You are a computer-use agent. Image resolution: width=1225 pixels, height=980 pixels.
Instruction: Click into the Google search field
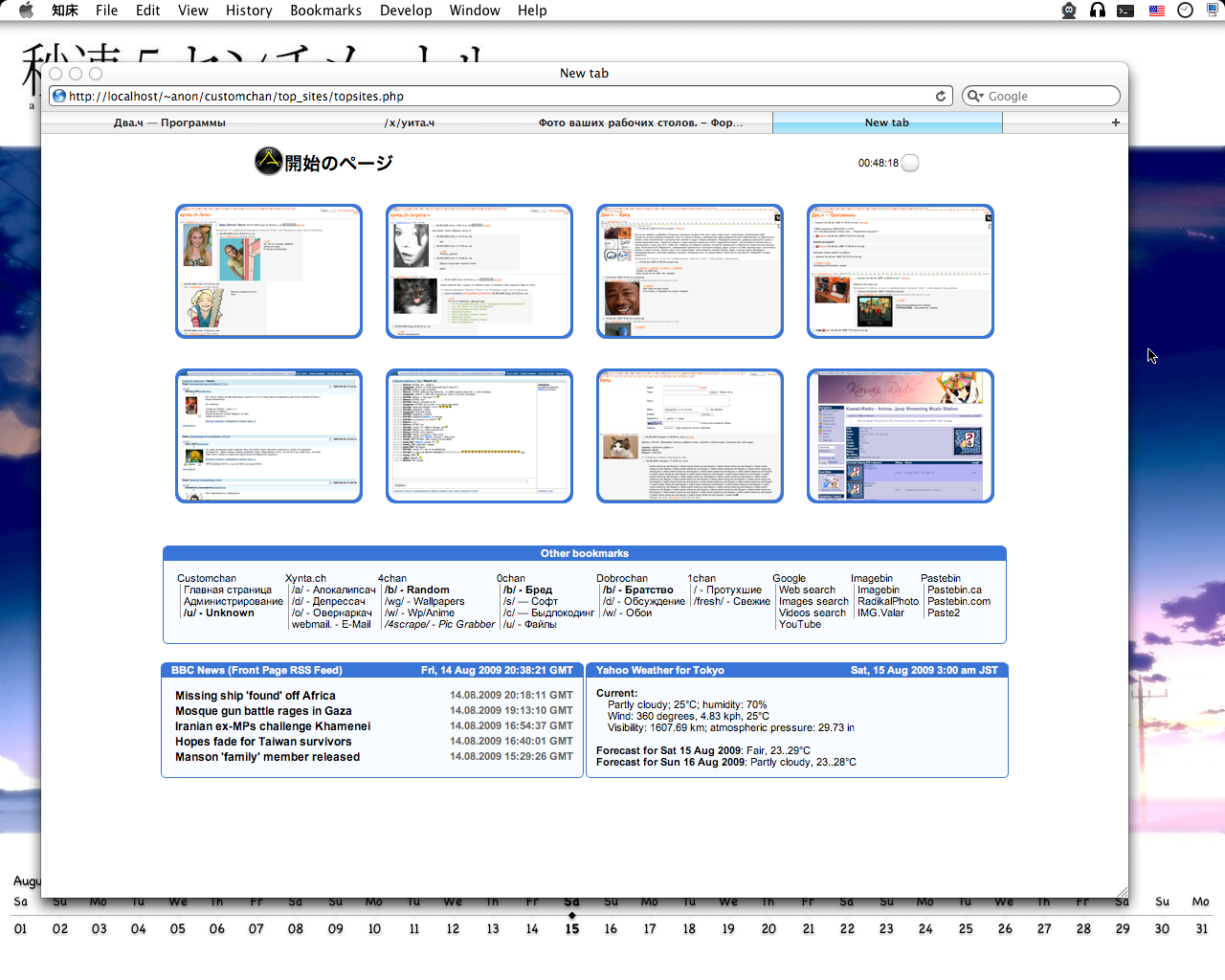pos(1041,96)
